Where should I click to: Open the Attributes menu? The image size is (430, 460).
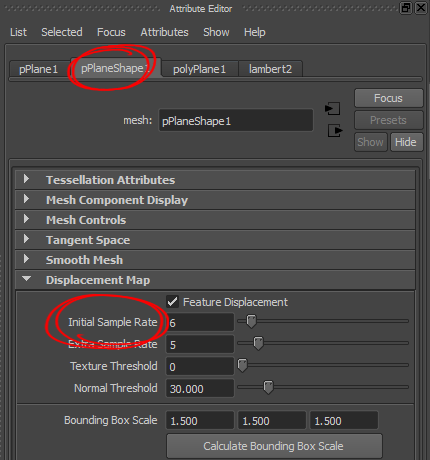pos(164,32)
